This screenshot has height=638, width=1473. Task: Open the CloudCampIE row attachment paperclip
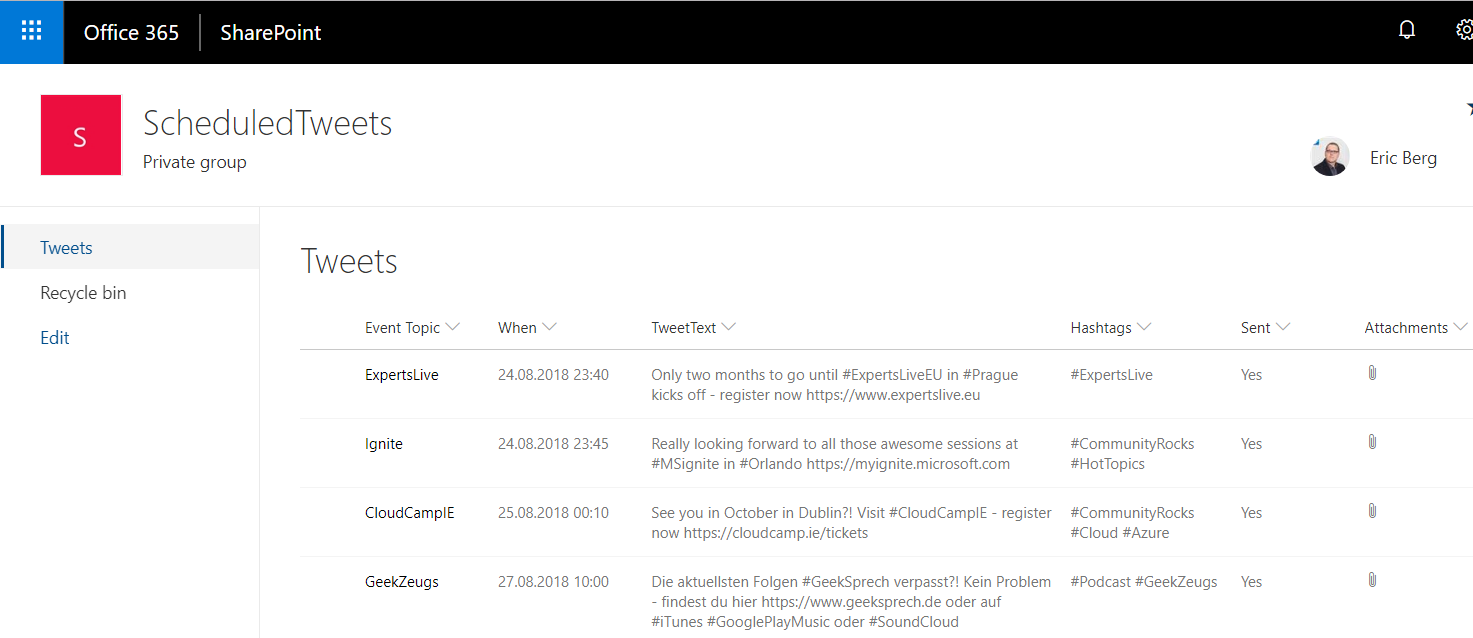pos(1372,511)
